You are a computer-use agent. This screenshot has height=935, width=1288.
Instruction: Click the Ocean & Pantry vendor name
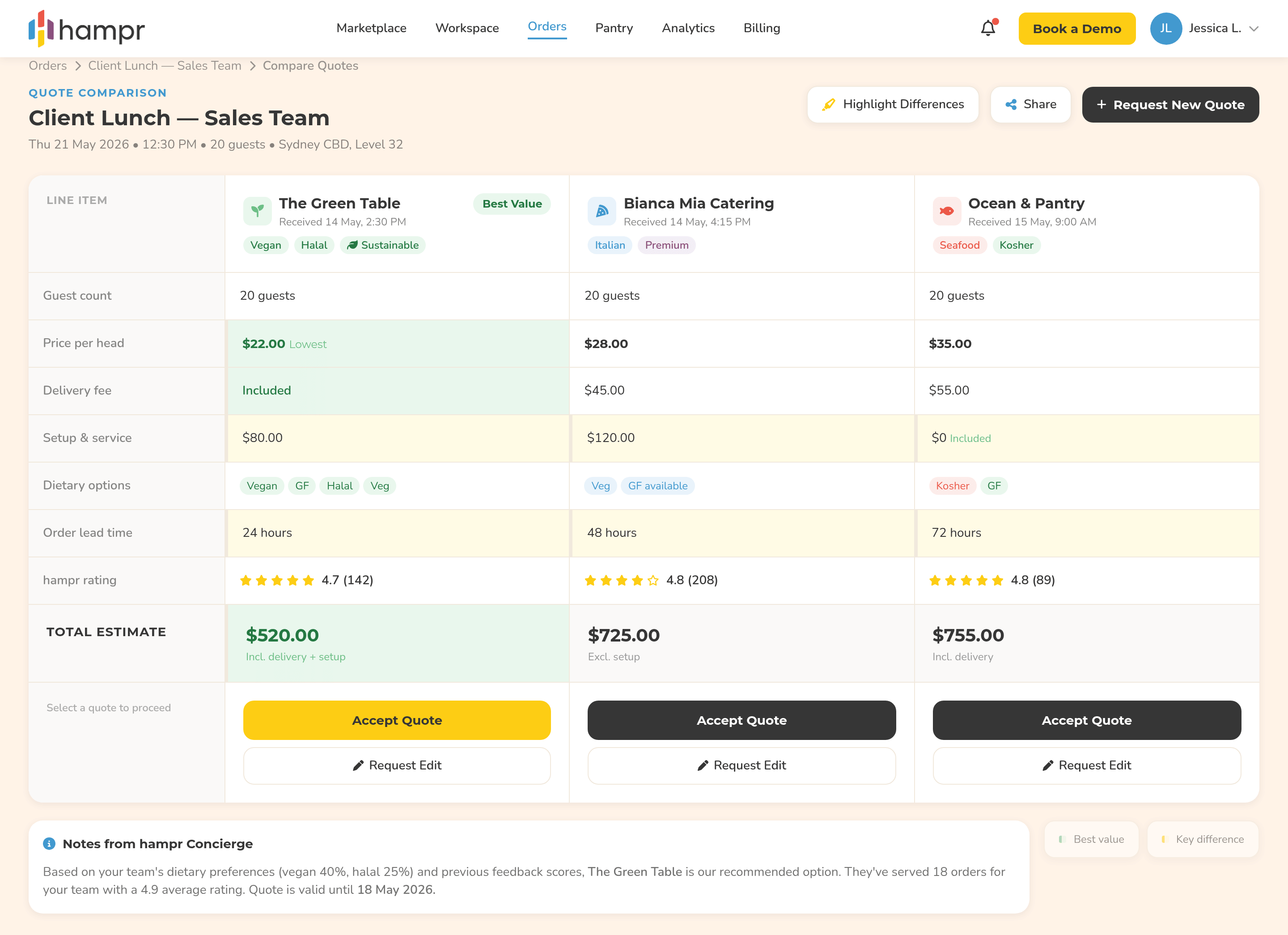click(1026, 203)
